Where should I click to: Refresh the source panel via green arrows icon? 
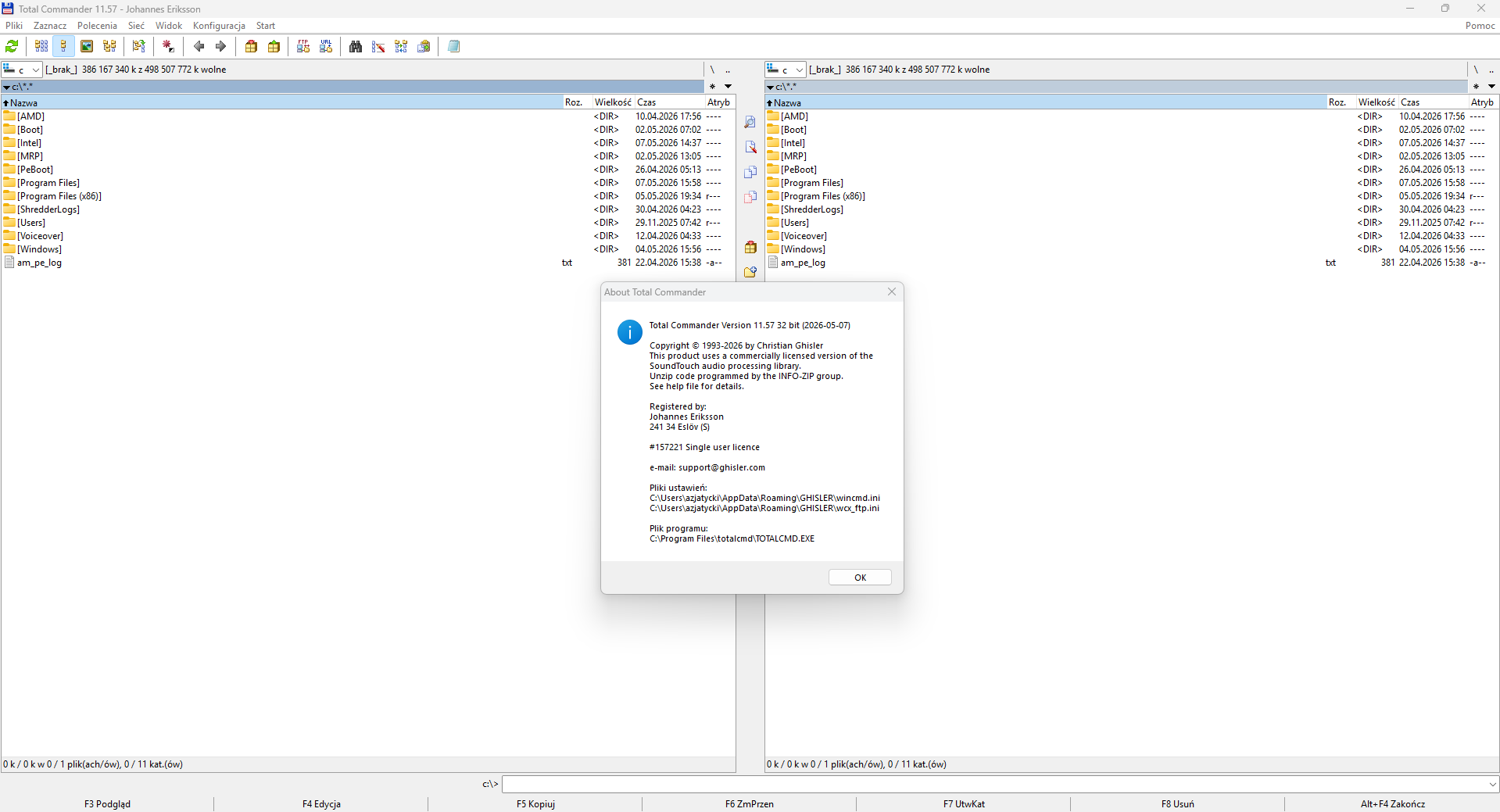(13, 47)
